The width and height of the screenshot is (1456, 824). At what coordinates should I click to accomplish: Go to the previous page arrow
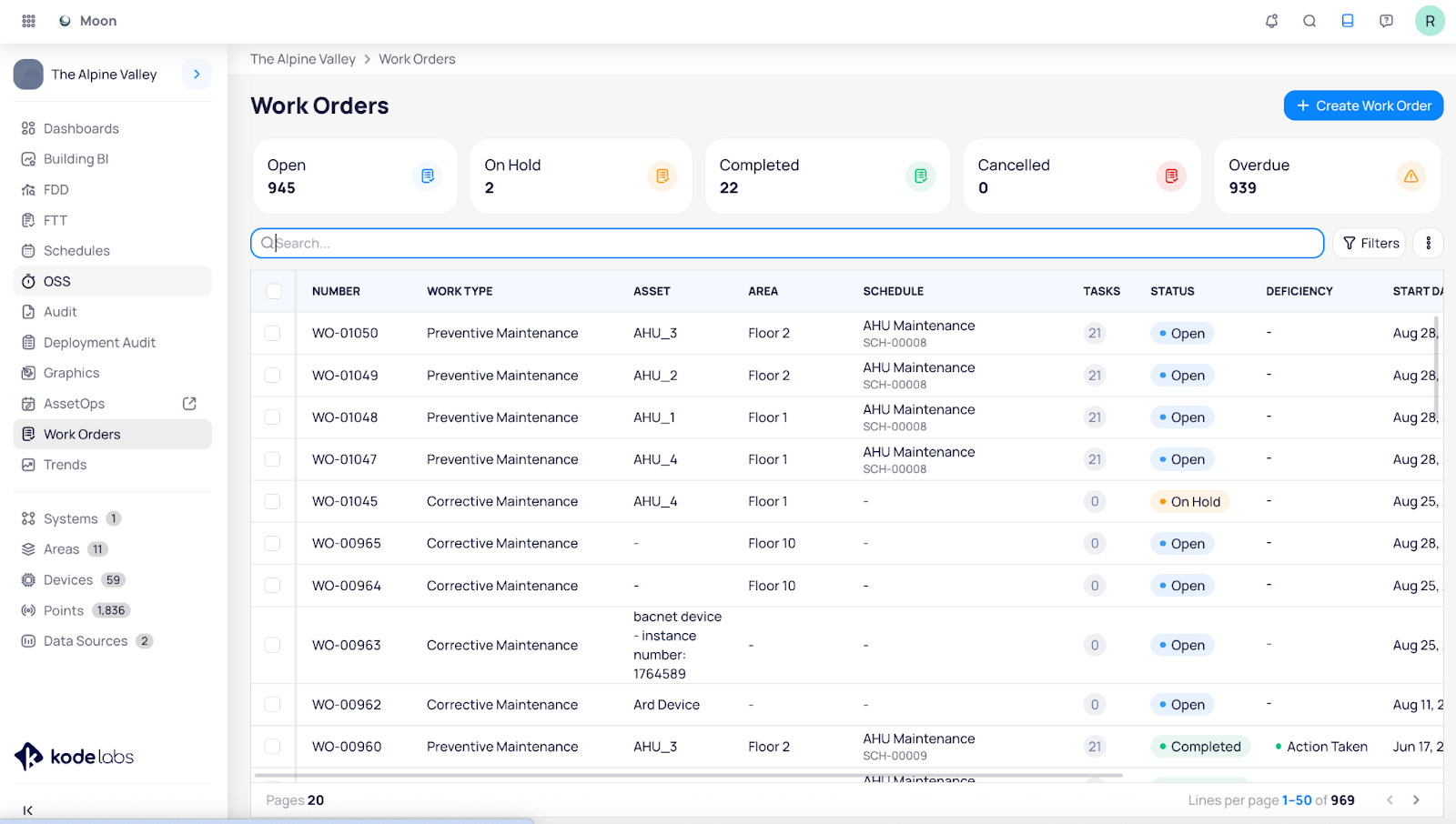1390,800
